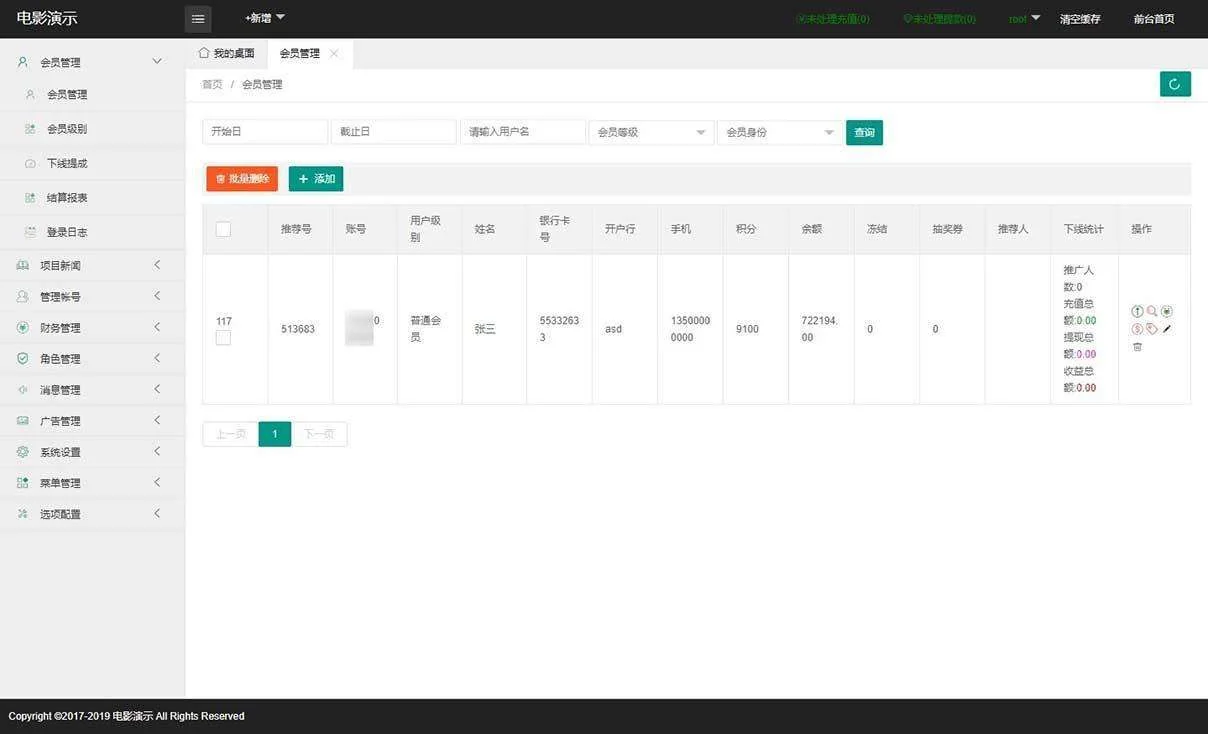1208x734 pixels.
Task: Open the 会员身份 dropdown
Action: click(x=779, y=132)
